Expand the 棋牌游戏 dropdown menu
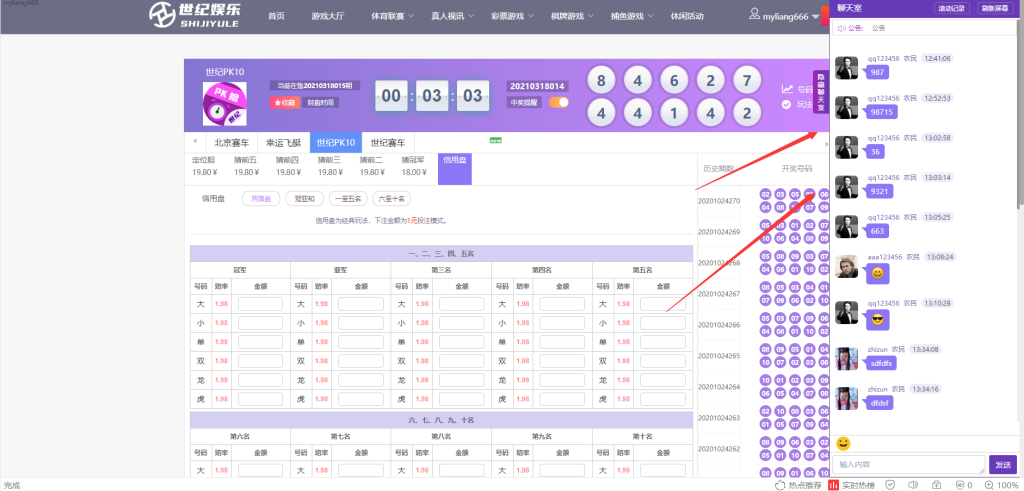The width and height of the screenshot is (1024, 491). coord(573,16)
